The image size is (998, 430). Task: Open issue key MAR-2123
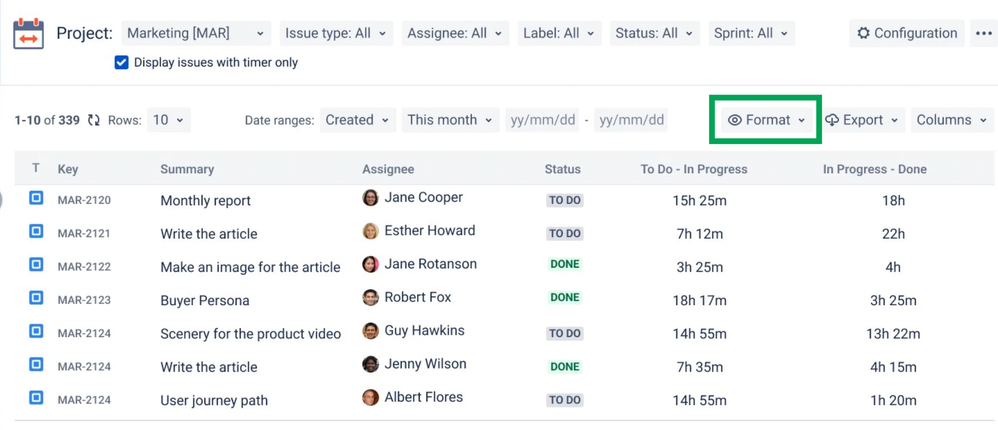coord(84,300)
